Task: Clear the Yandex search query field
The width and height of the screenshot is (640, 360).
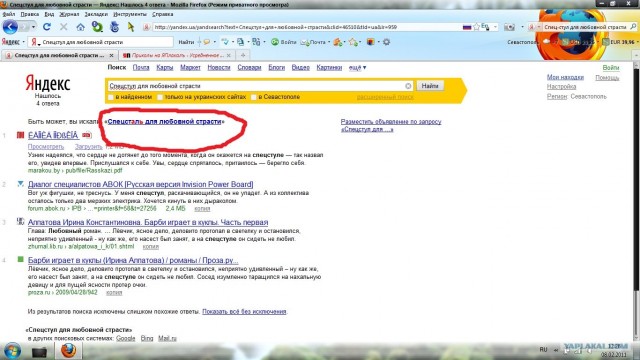Action: pos(408,86)
